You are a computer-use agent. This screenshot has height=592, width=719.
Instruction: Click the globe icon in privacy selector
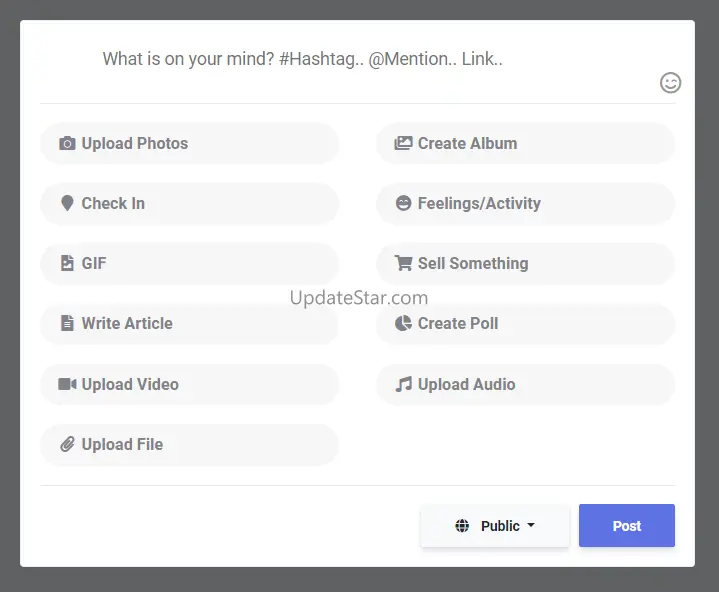[462, 526]
